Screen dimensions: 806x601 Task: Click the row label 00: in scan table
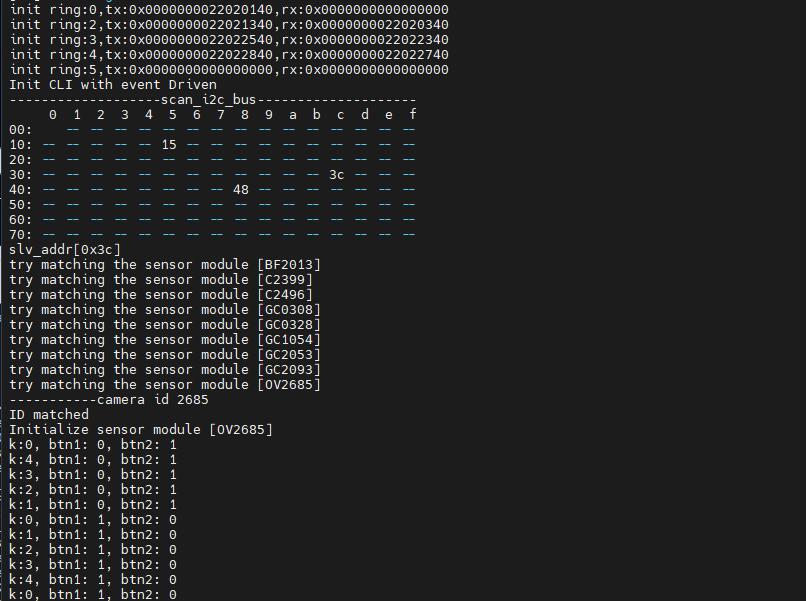[x=21, y=130]
